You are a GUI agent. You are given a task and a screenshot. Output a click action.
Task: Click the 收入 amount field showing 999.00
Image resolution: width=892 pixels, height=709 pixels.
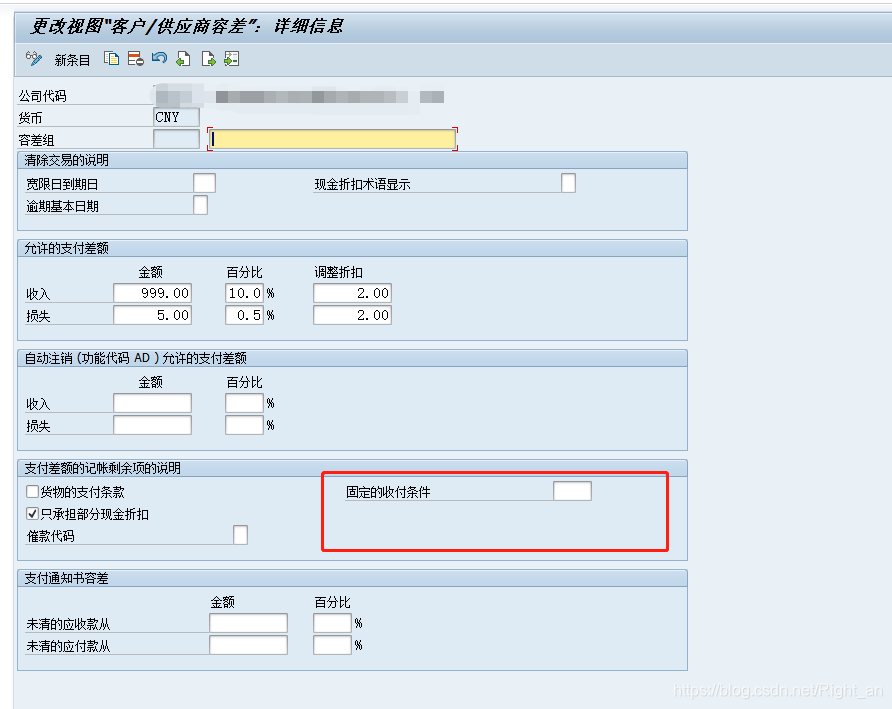tap(152, 293)
